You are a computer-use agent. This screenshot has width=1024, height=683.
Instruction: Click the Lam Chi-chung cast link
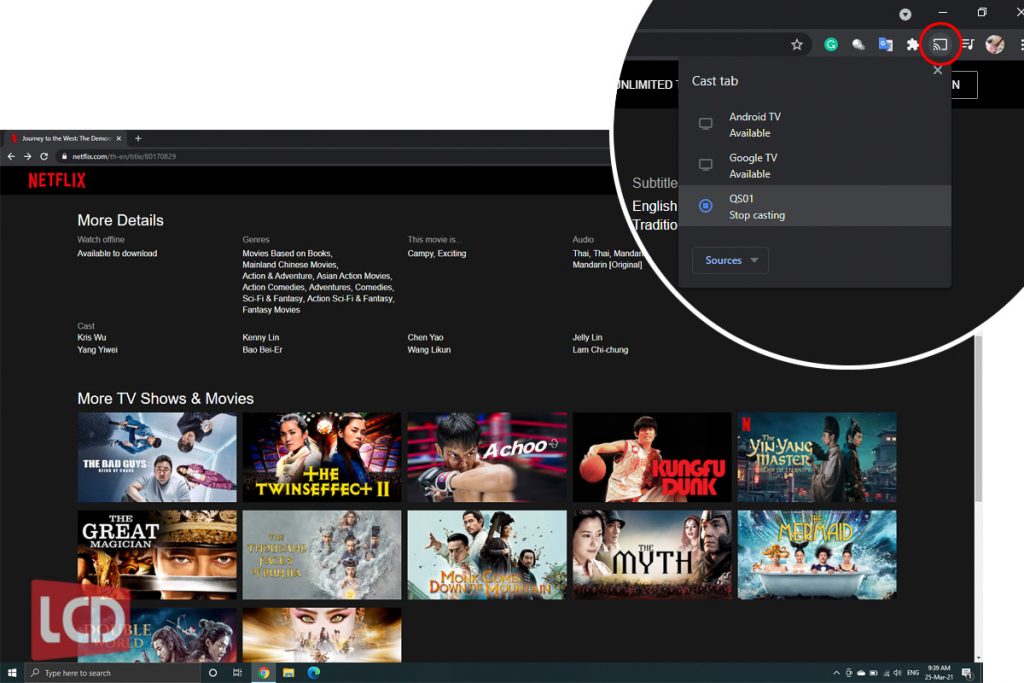click(600, 350)
